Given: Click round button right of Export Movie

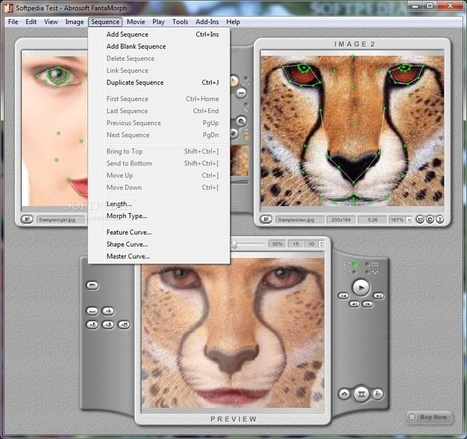Looking at the screenshot, I should click(x=378, y=394).
